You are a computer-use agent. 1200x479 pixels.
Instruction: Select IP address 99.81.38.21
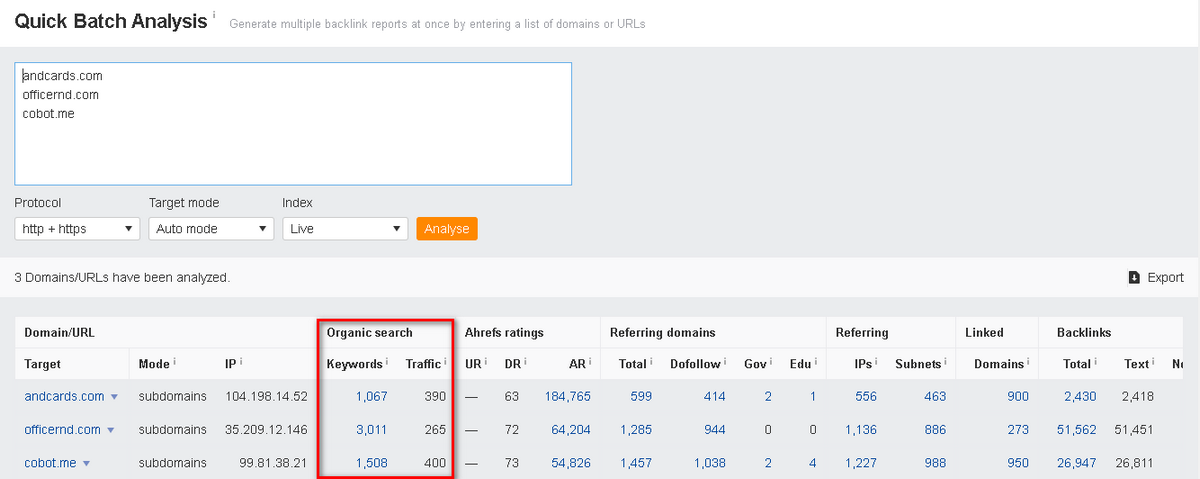click(273, 462)
